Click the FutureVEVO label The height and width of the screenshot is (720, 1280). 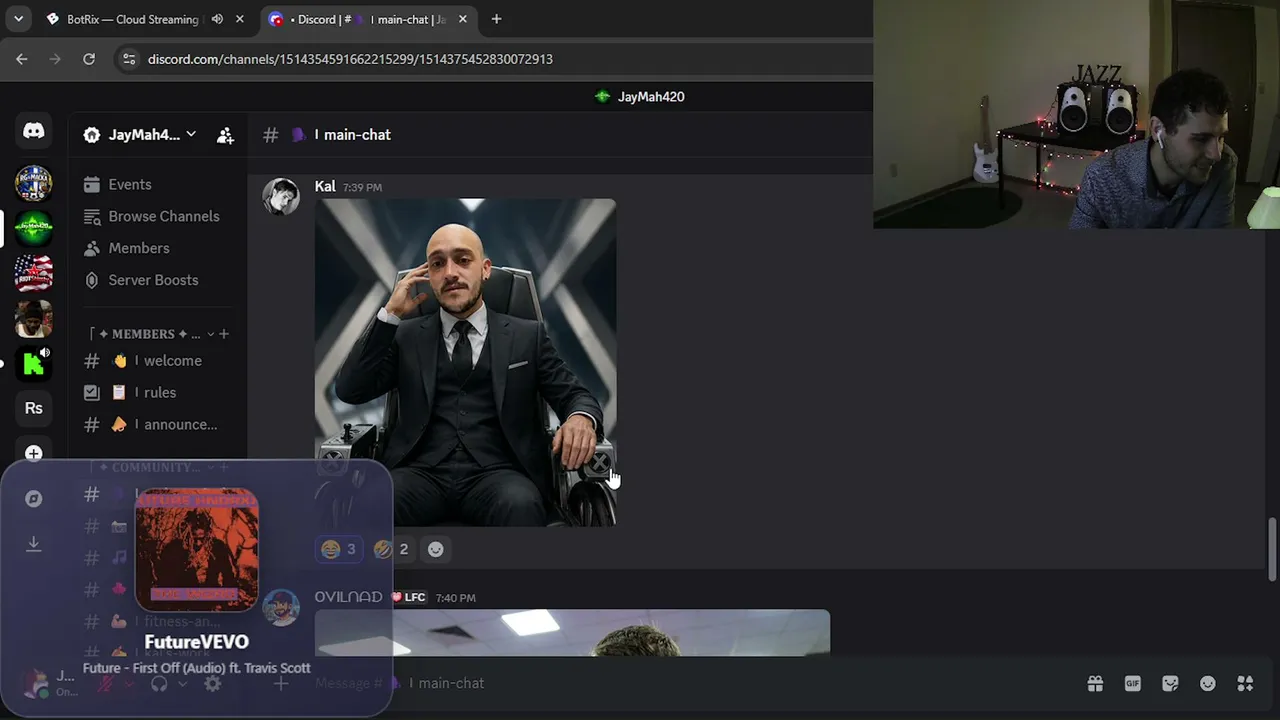[197, 642]
